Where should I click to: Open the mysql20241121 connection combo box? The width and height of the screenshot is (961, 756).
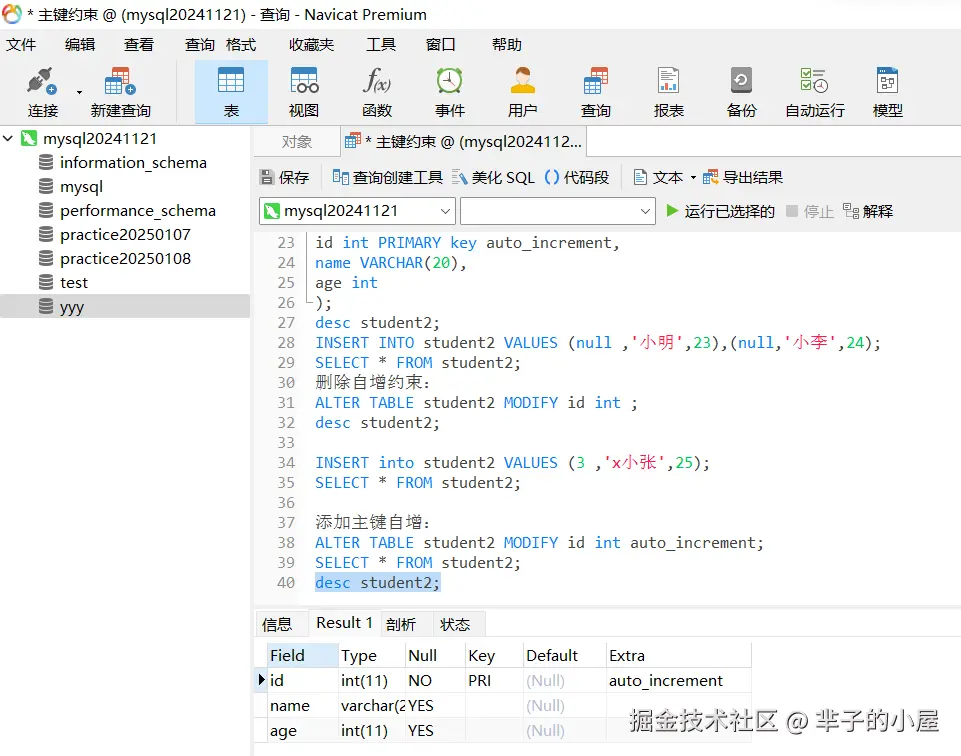click(x=357, y=211)
